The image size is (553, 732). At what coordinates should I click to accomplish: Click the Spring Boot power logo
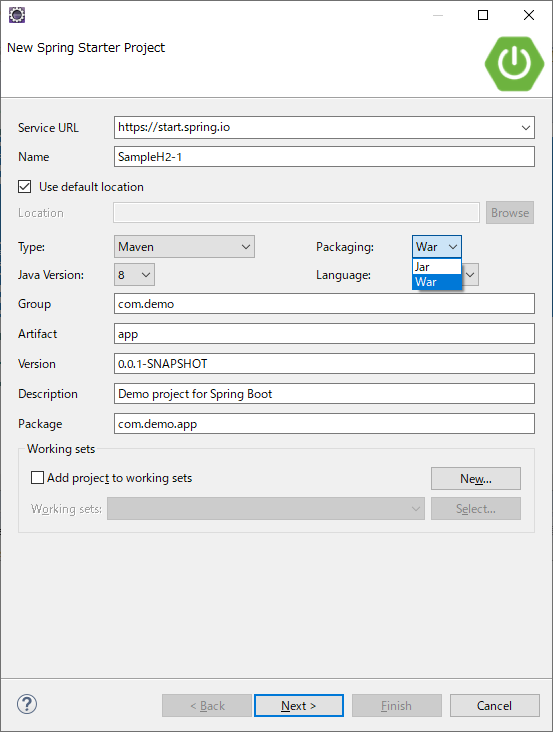coord(514,63)
